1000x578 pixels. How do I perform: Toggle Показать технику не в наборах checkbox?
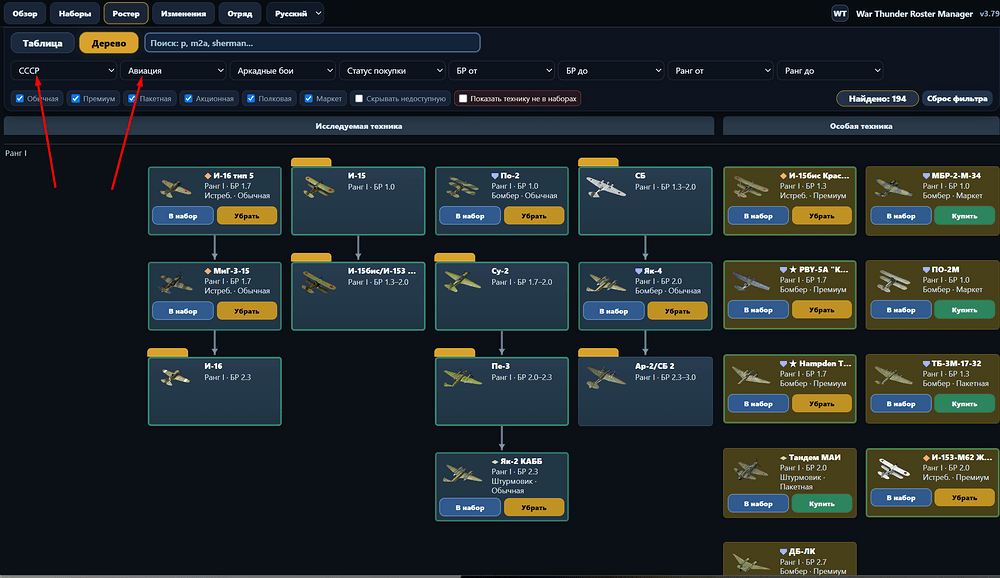pyautogui.click(x=463, y=98)
